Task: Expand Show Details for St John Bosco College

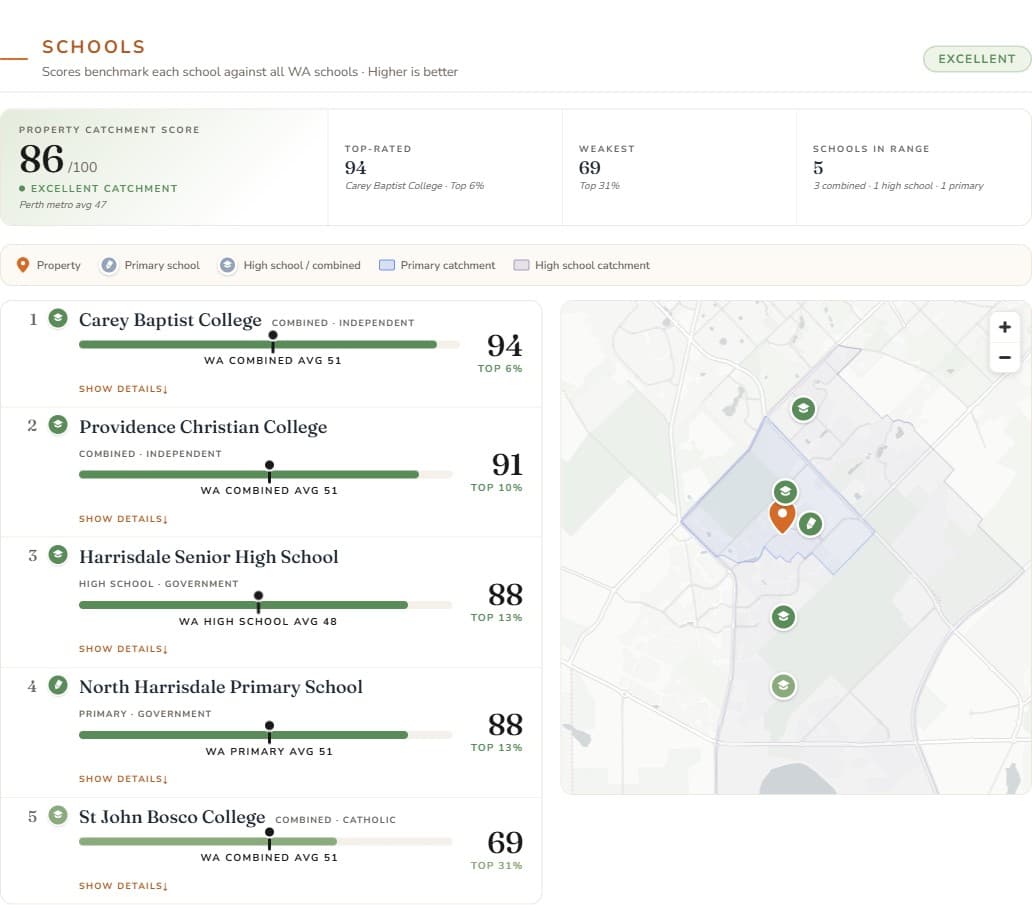Action: [x=123, y=886]
